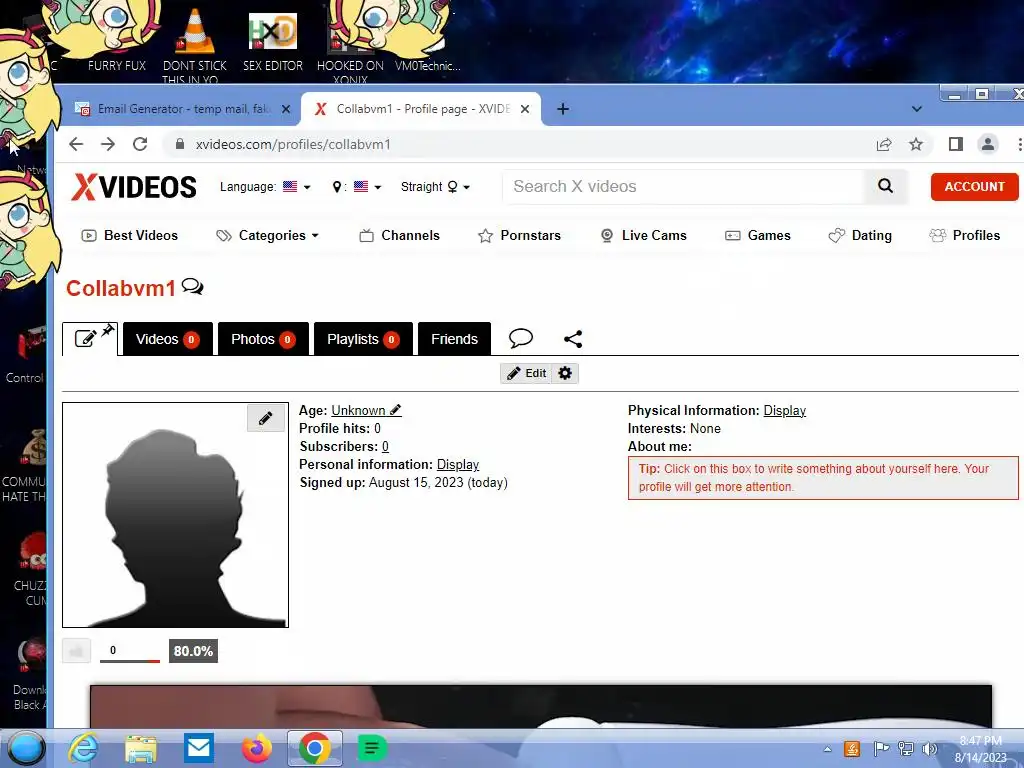Click the Chrome taskbar icon
Image resolution: width=1024 pixels, height=768 pixels.
(x=315, y=748)
